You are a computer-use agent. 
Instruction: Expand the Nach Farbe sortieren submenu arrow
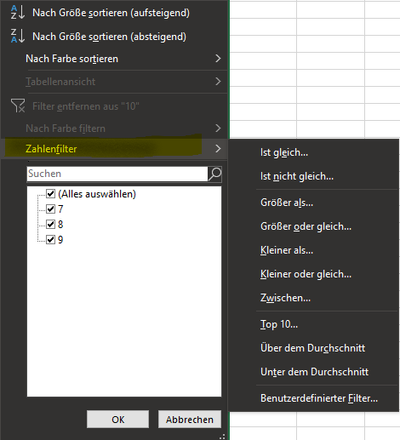tap(218, 58)
